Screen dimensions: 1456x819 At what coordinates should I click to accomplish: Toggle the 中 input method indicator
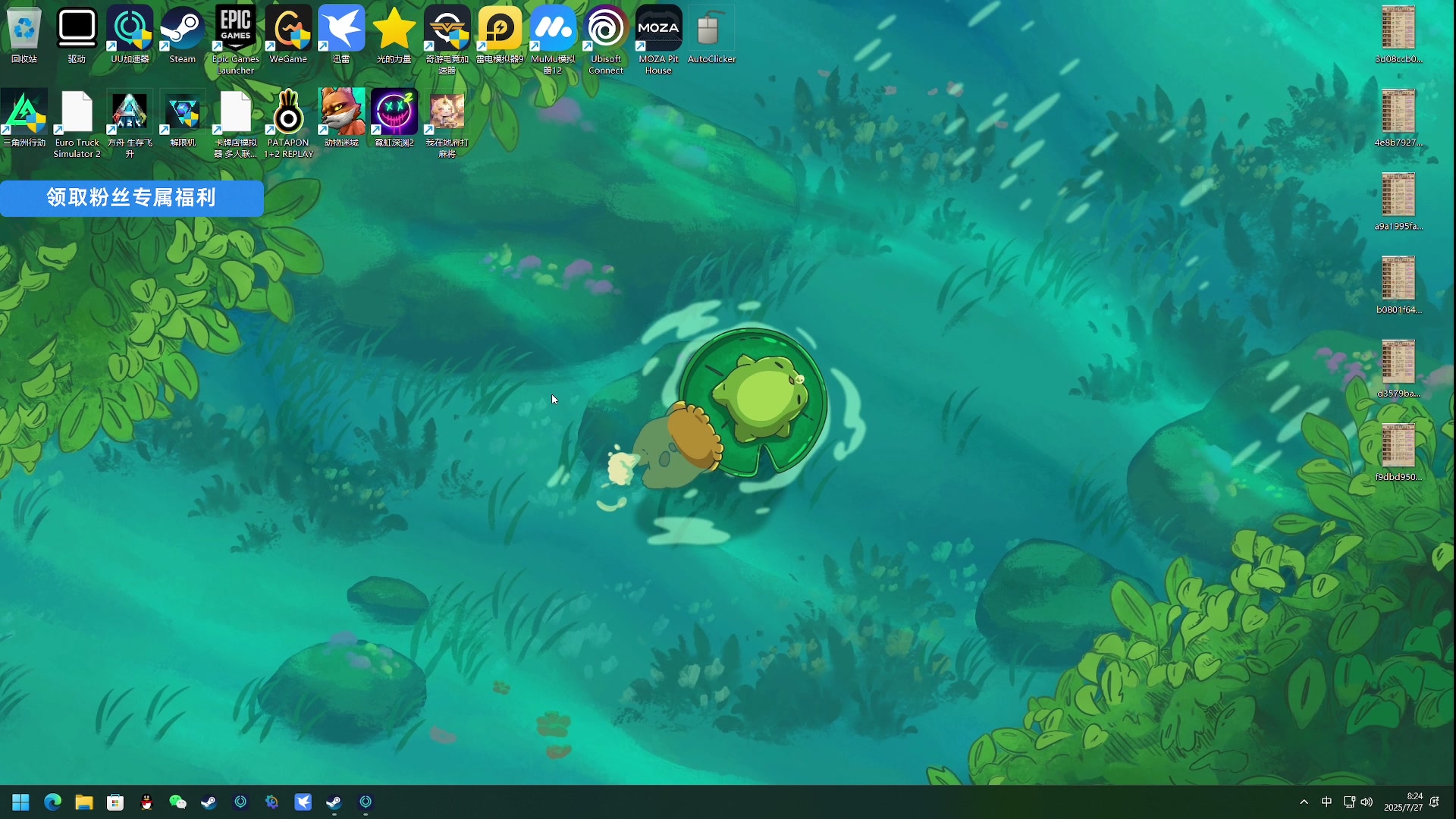tap(1326, 802)
